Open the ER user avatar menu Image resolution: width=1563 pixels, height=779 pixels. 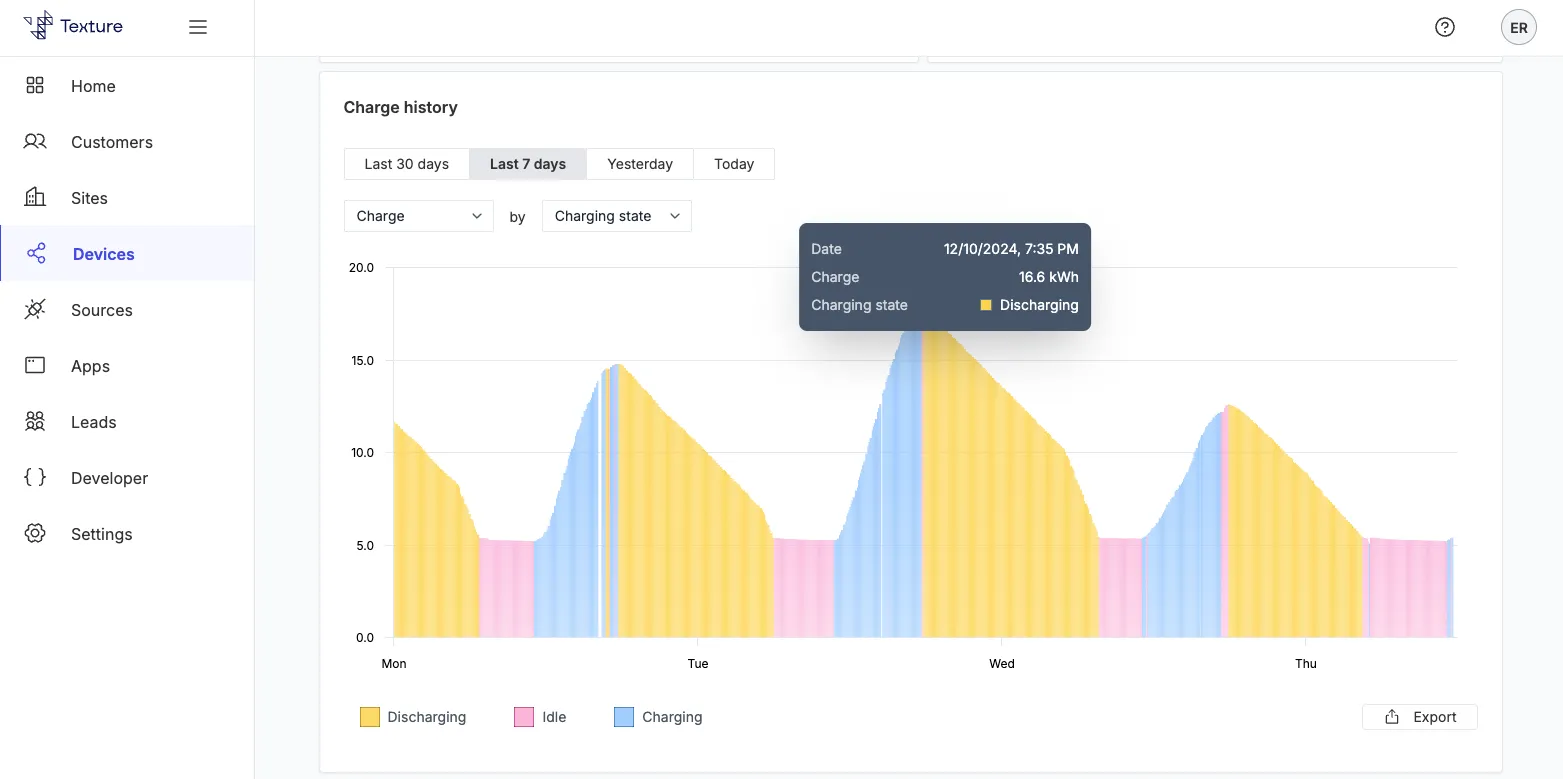tap(1518, 28)
